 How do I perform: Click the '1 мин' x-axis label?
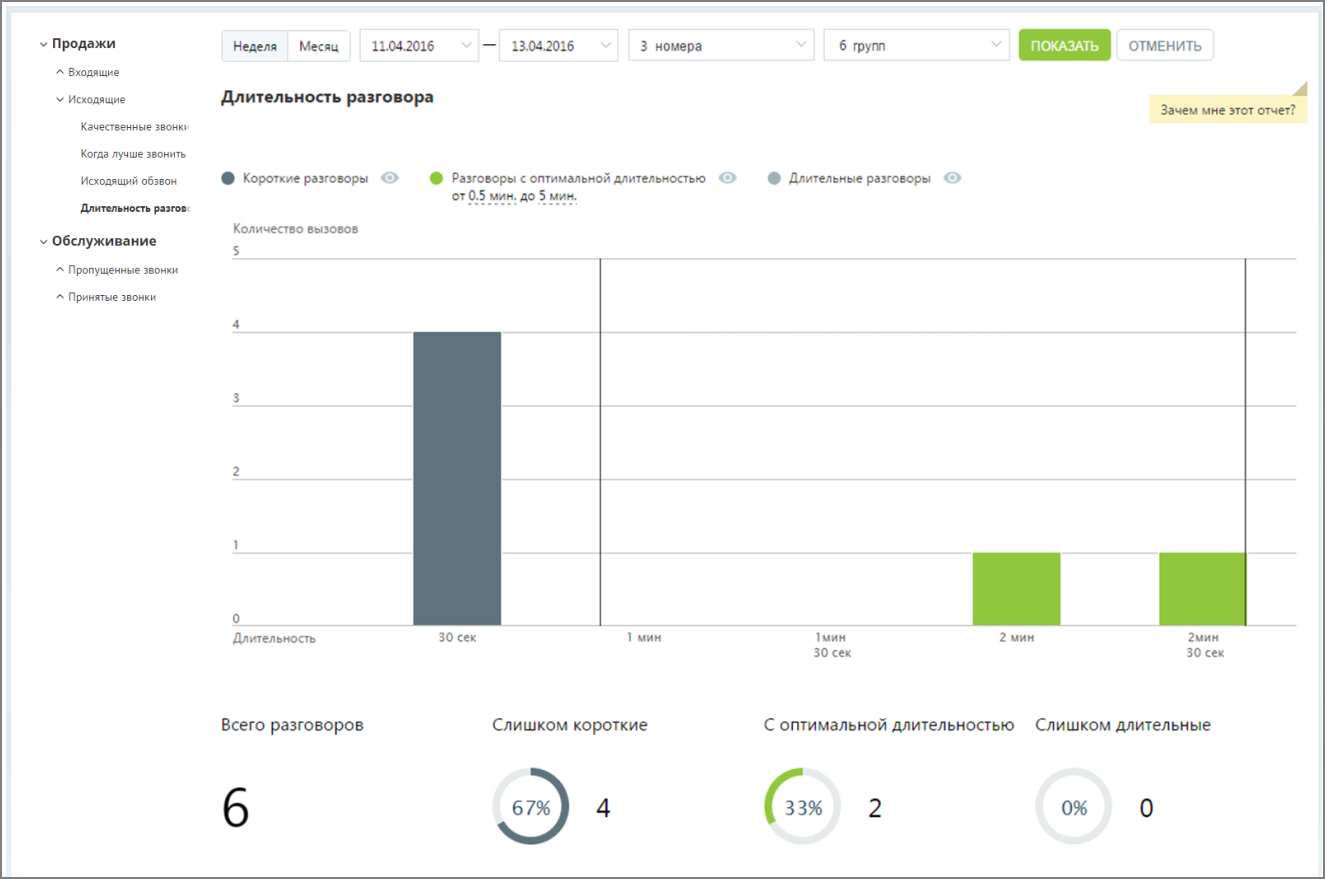(x=644, y=637)
